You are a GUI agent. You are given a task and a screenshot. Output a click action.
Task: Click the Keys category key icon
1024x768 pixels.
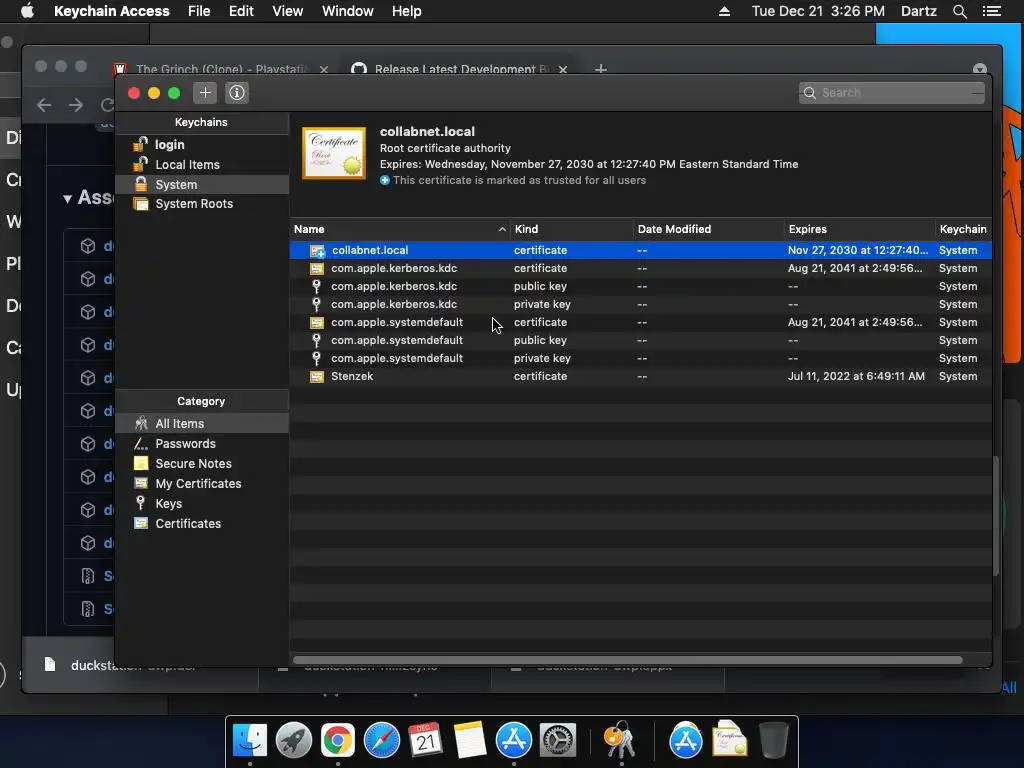140,503
